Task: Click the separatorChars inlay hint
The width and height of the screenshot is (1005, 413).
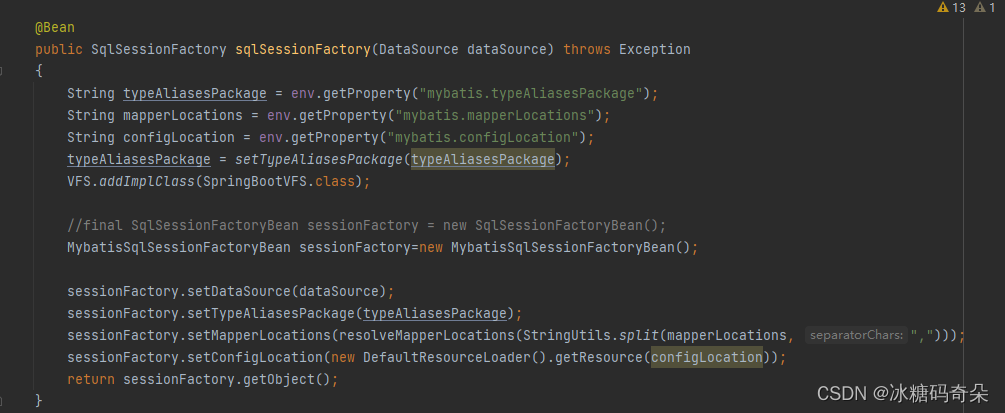Action: [857, 335]
